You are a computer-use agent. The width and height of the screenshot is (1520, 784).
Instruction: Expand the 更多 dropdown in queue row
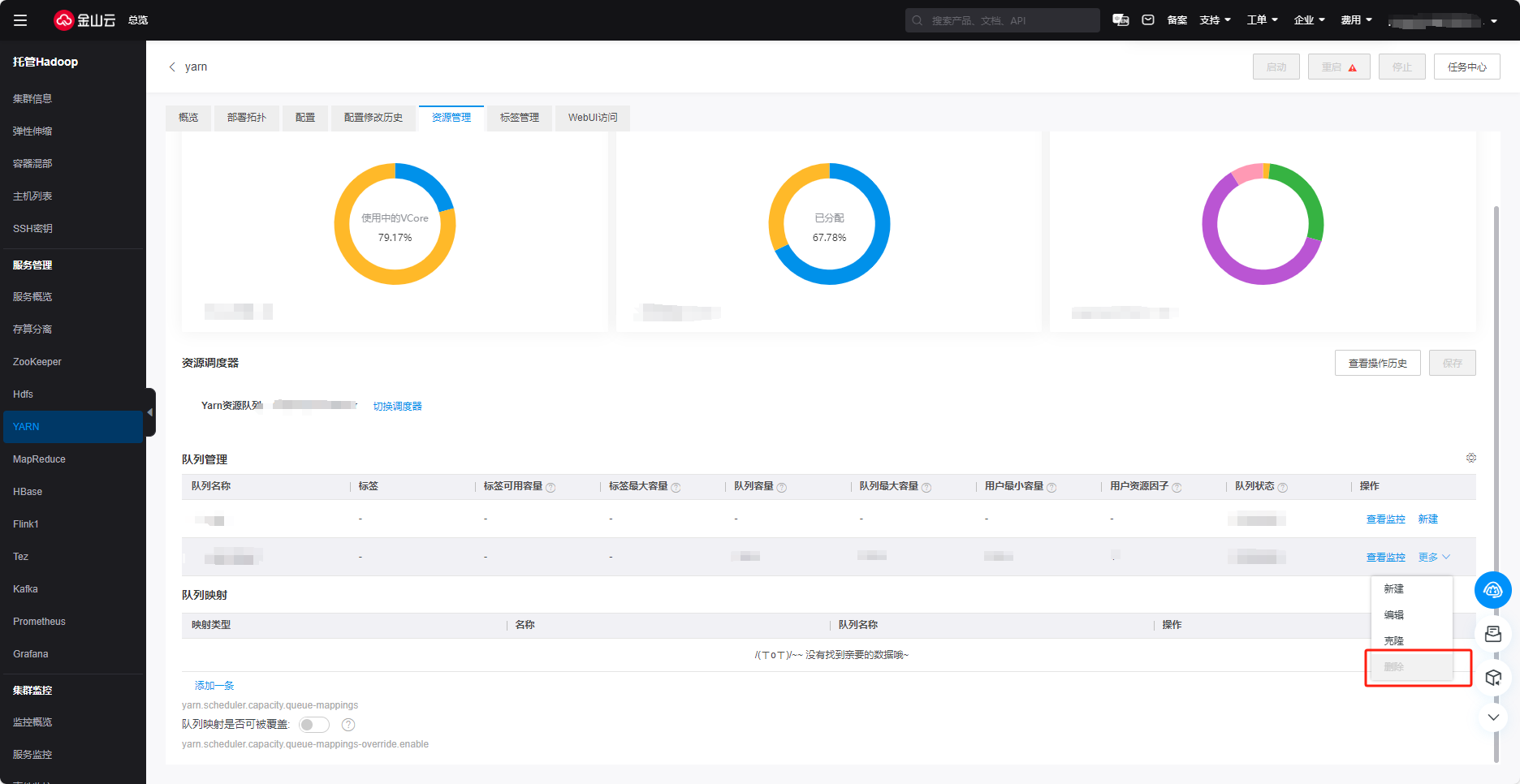coord(1434,558)
